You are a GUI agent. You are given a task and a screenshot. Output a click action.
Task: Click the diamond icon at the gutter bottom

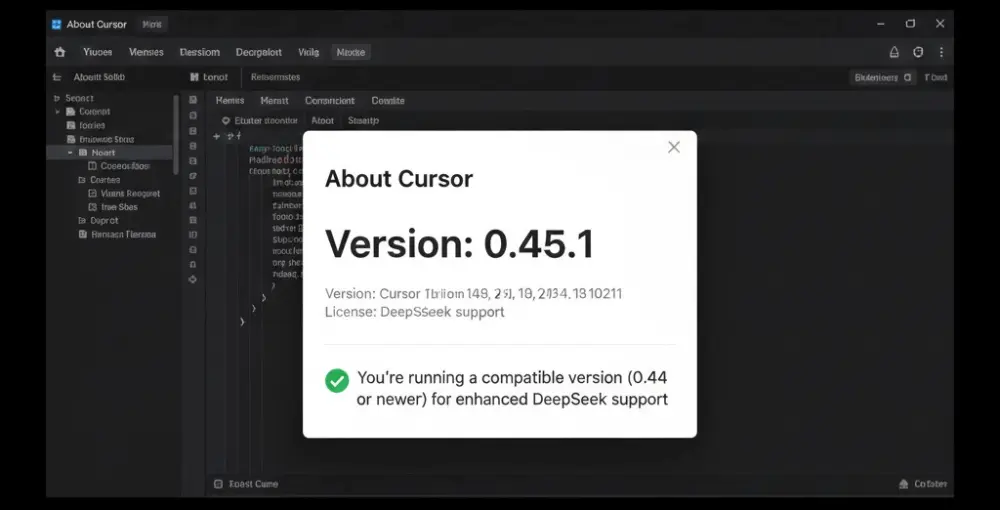(x=193, y=279)
